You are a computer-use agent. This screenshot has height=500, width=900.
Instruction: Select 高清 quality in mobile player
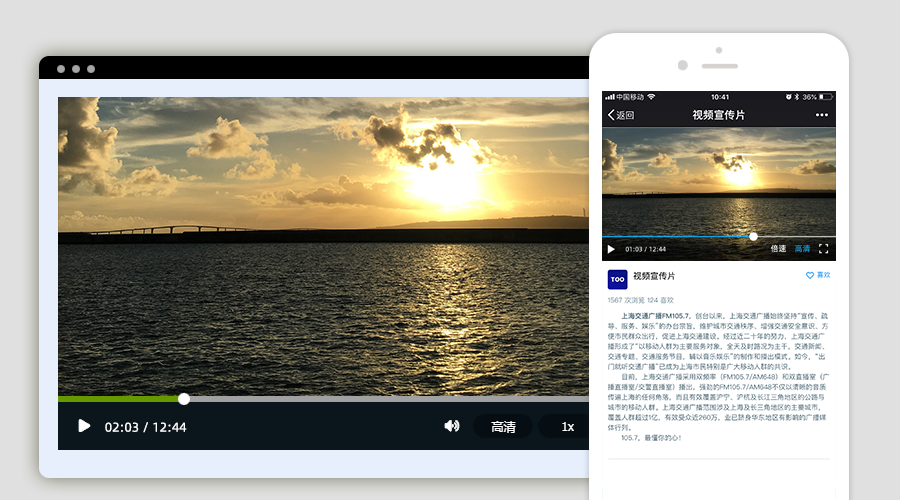point(802,248)
